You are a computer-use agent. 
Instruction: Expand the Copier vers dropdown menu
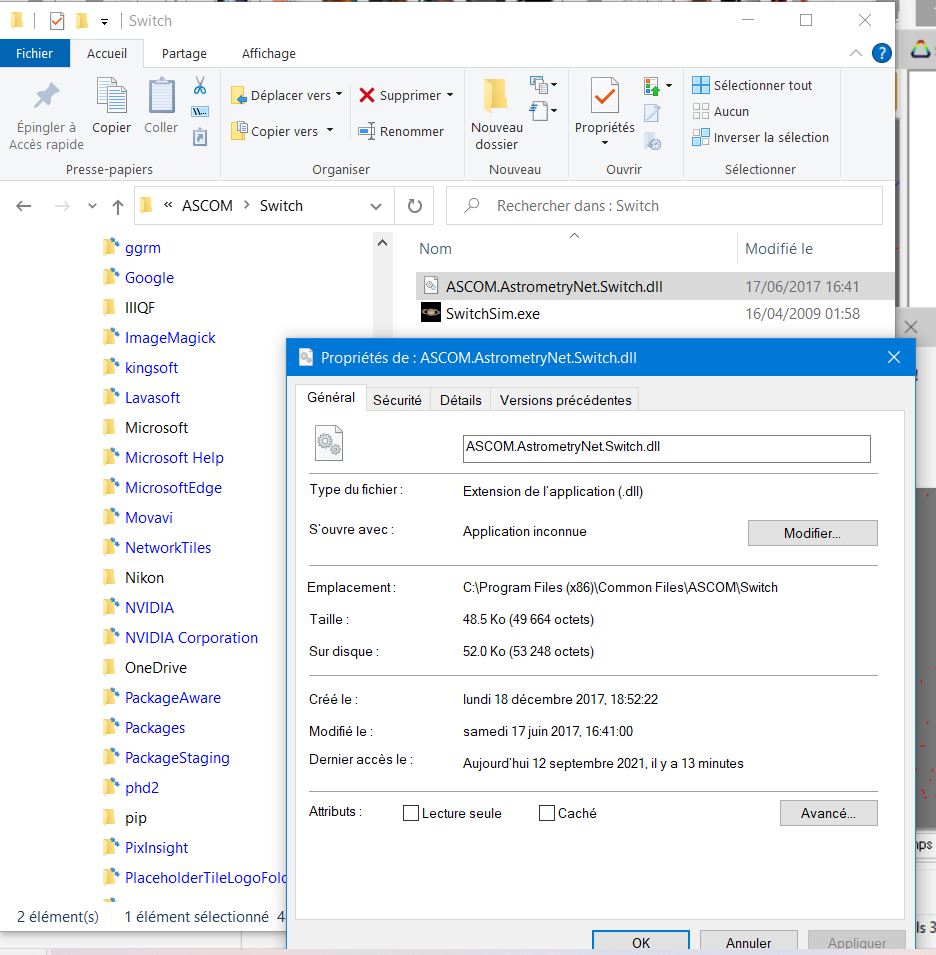(330, 131)
